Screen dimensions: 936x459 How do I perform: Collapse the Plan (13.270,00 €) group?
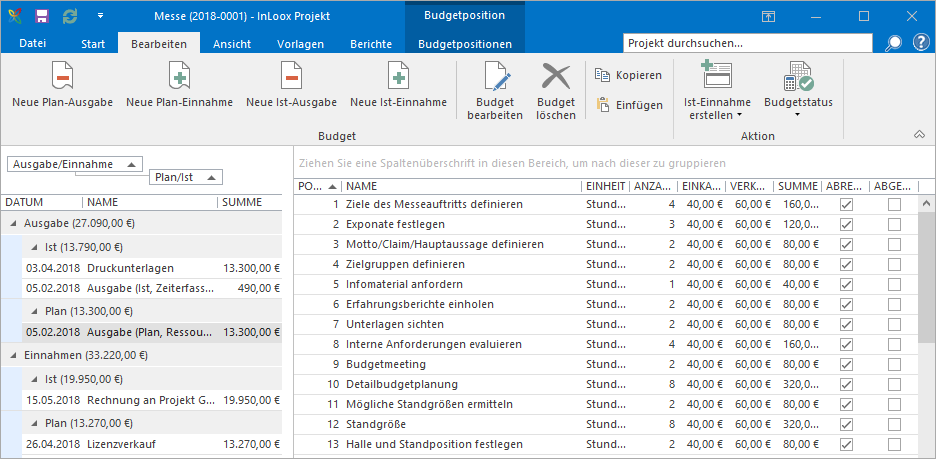pyautogui.click(x=35, y=424)
